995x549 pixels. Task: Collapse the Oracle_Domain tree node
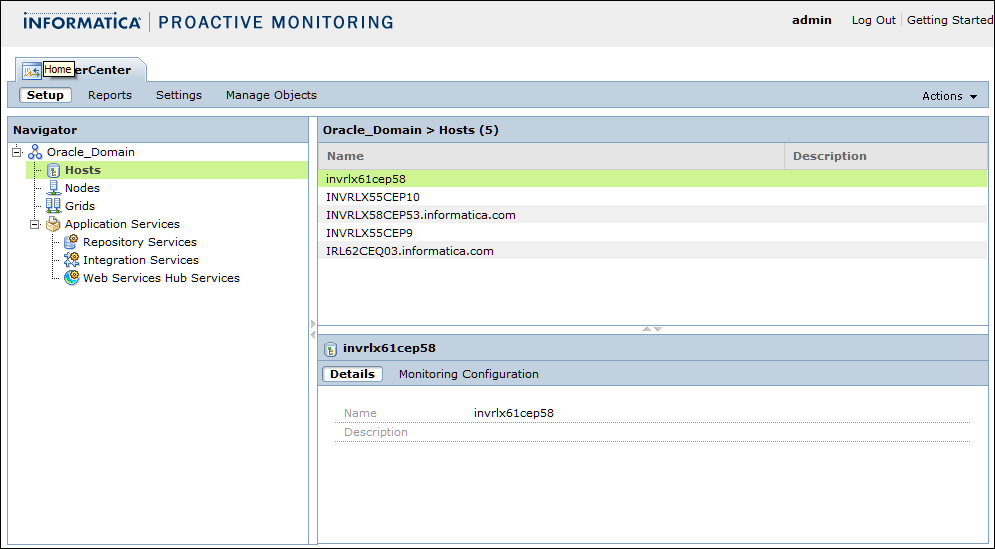point(17,152)
